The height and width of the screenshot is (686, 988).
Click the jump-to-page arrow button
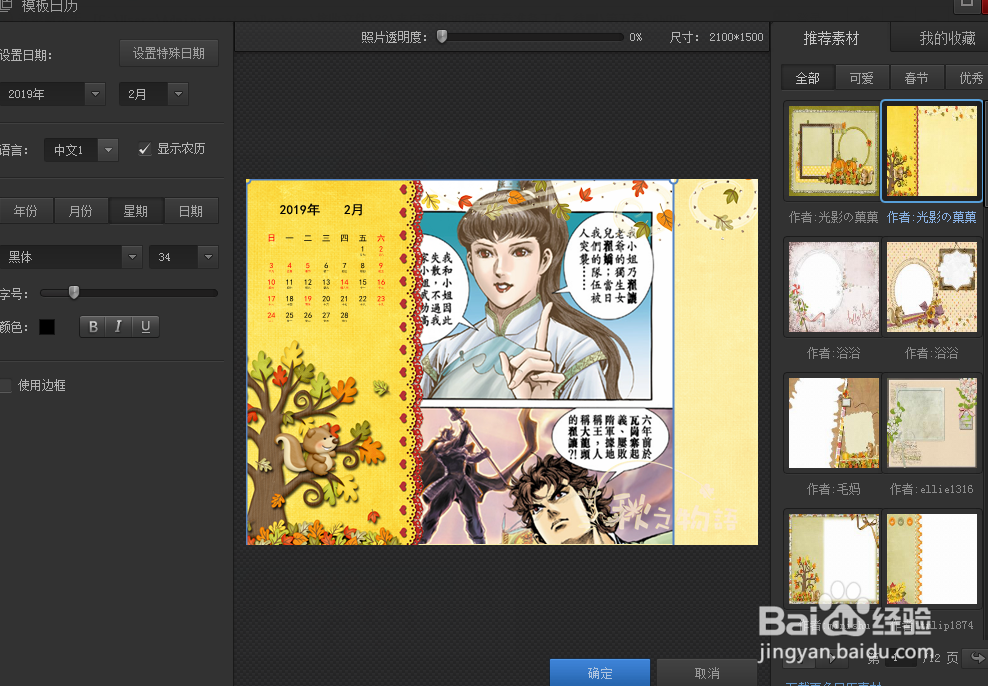tap(976, 658)
